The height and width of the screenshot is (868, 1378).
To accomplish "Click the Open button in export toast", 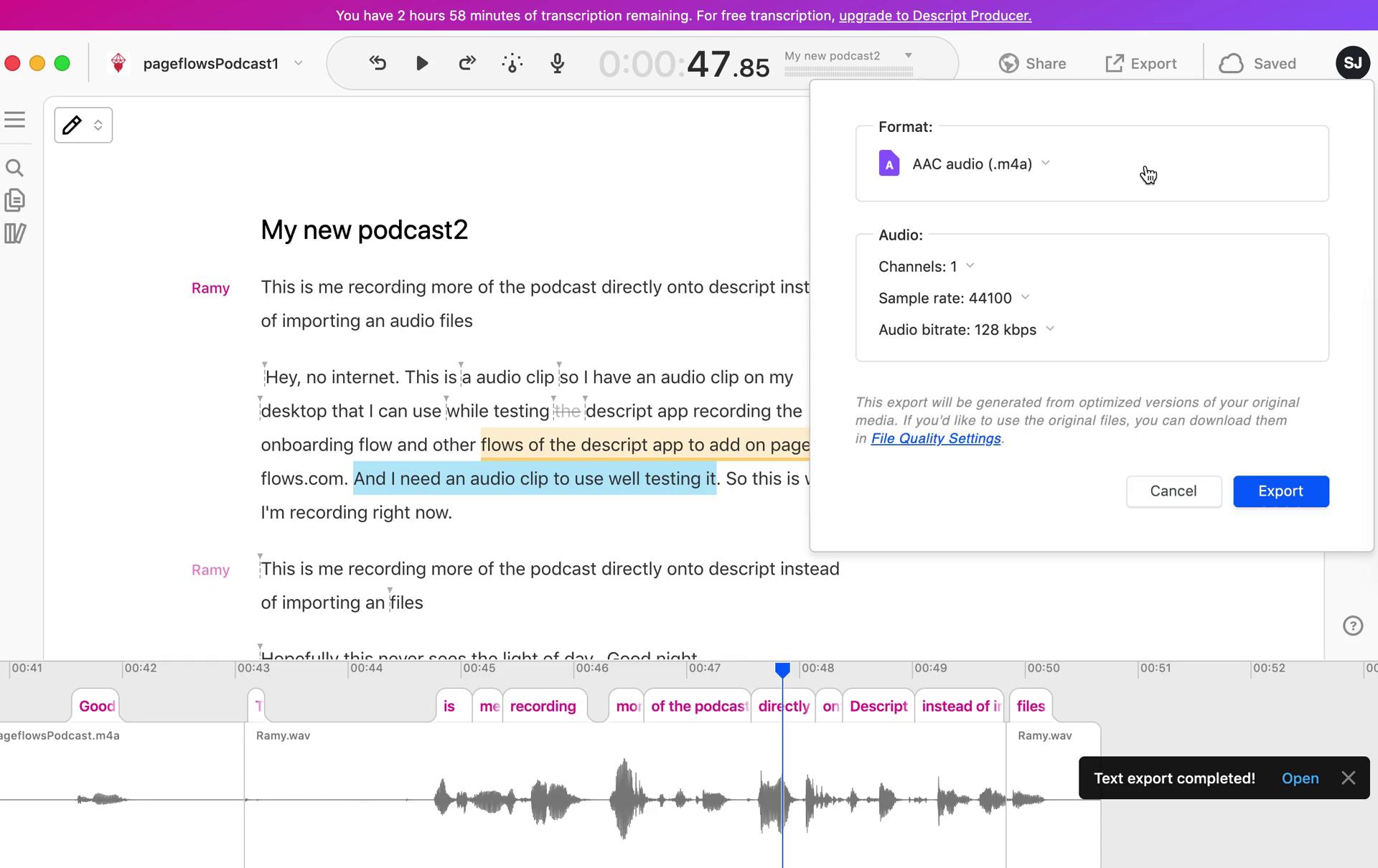I will (x=1300, y=778).
